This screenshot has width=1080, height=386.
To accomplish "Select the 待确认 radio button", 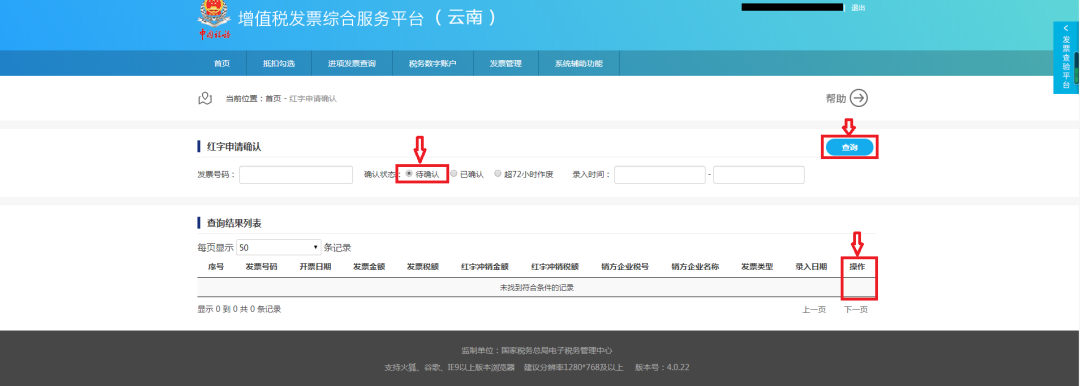I will pyautogui.click(x=409, y=174).
